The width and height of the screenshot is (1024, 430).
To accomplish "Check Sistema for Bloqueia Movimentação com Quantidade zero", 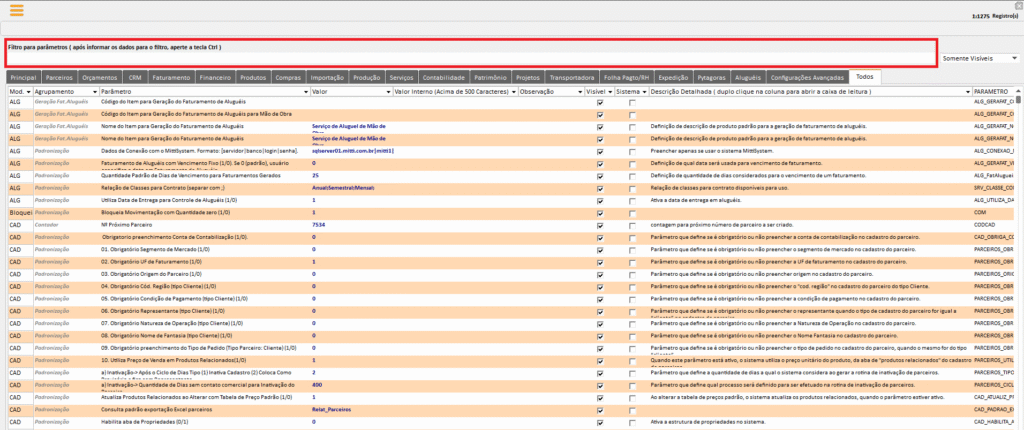I will [632, 213].
